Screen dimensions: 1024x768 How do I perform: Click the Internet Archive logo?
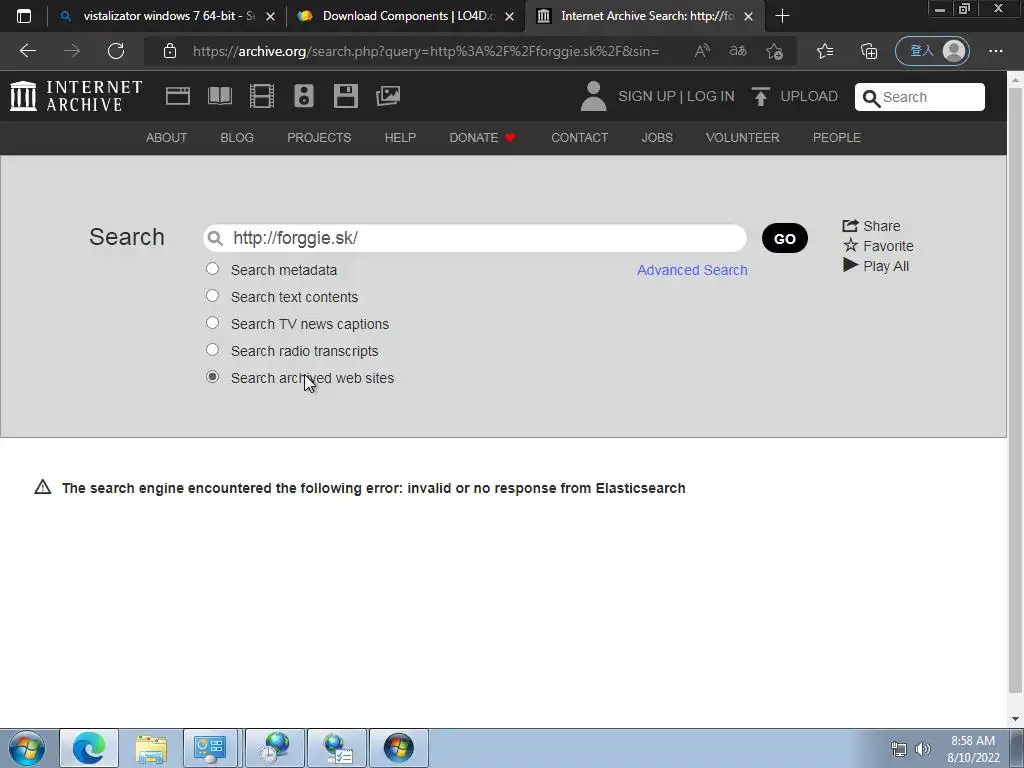[x=76, y=96]
